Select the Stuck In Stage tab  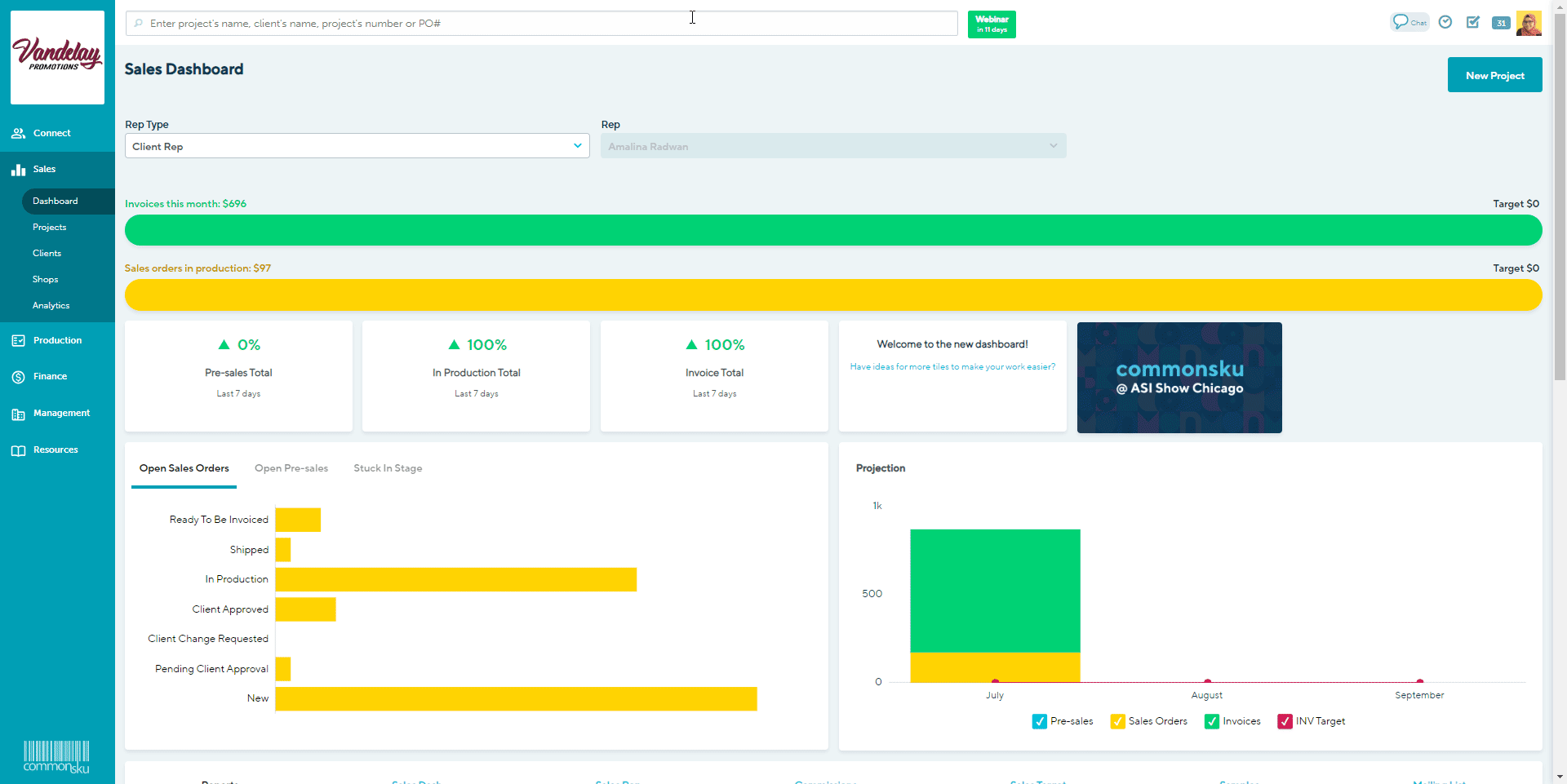point(388,468)
